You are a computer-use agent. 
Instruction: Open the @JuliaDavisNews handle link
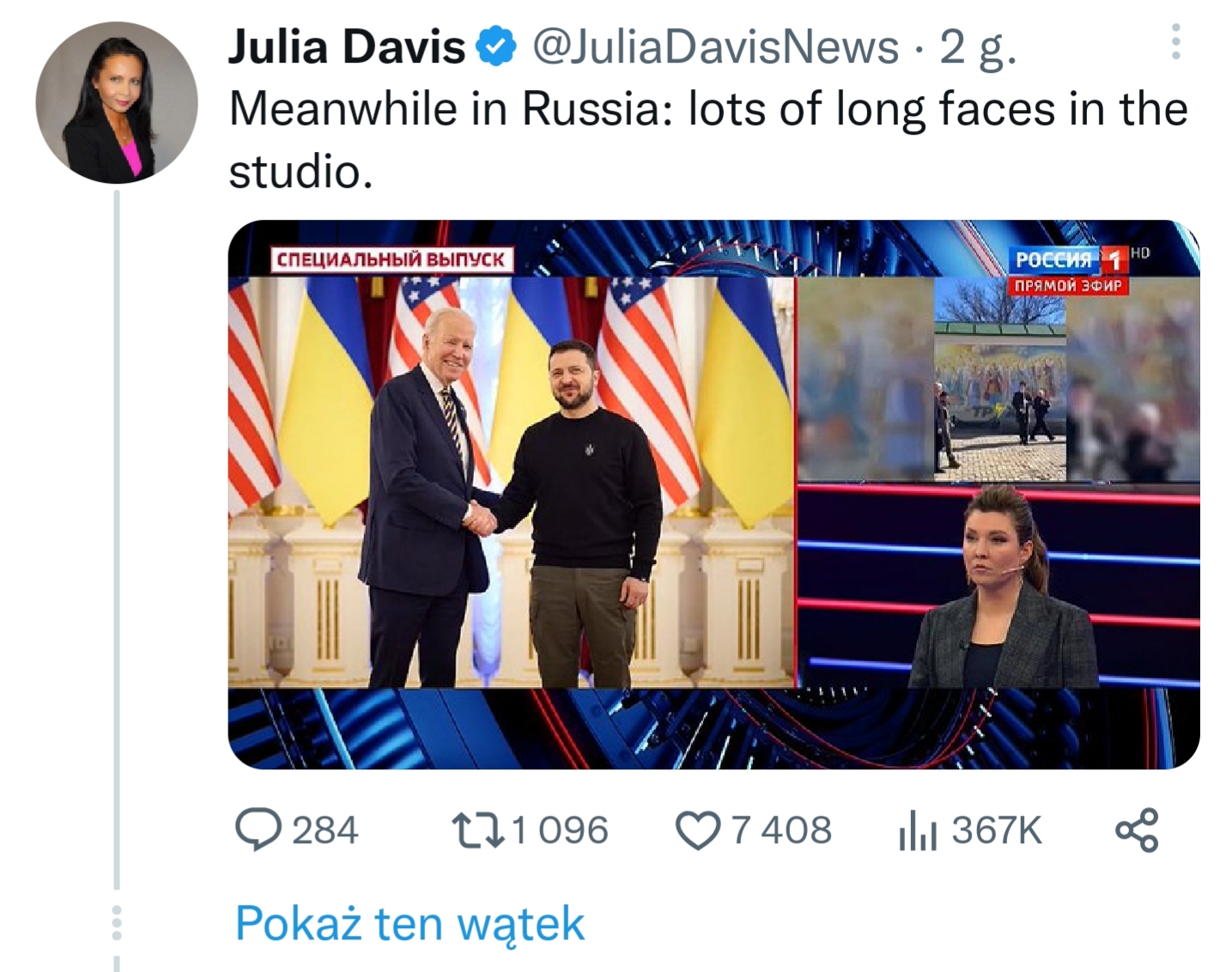(716, 46)
